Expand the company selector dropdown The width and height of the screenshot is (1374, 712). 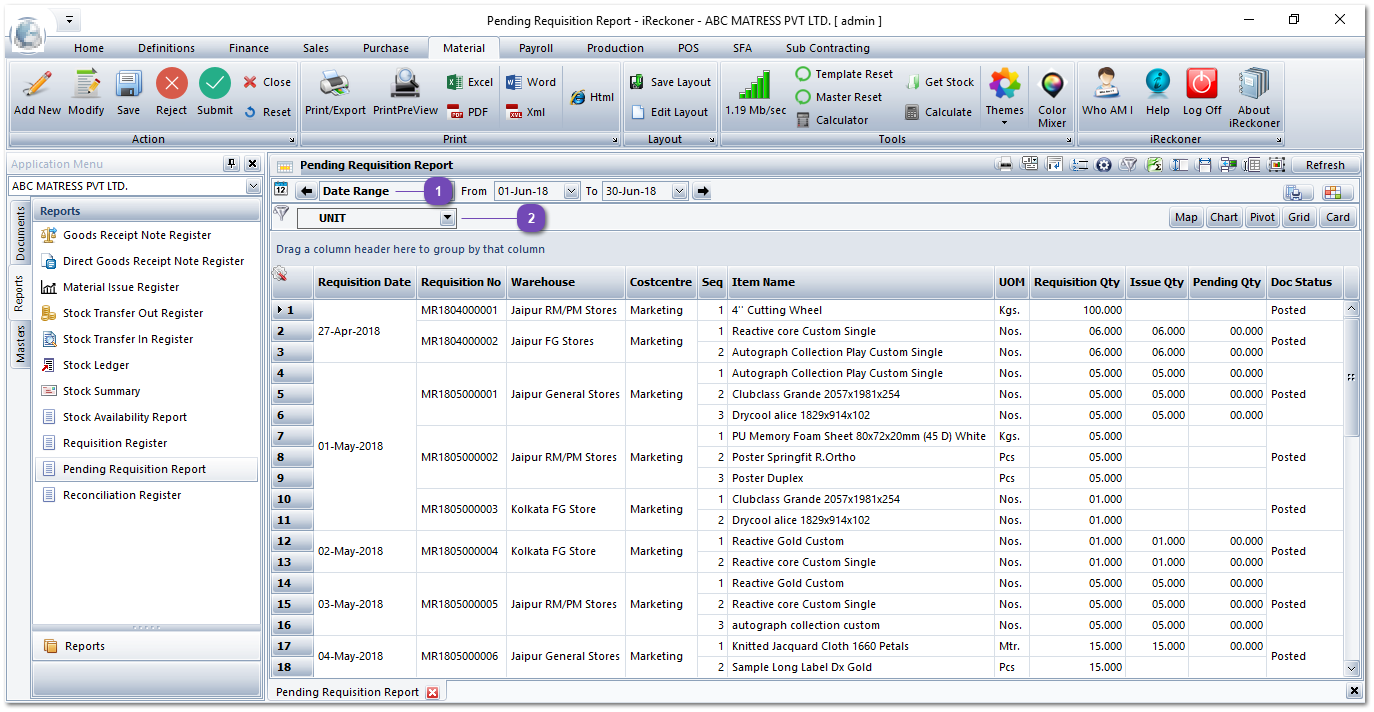254,186
